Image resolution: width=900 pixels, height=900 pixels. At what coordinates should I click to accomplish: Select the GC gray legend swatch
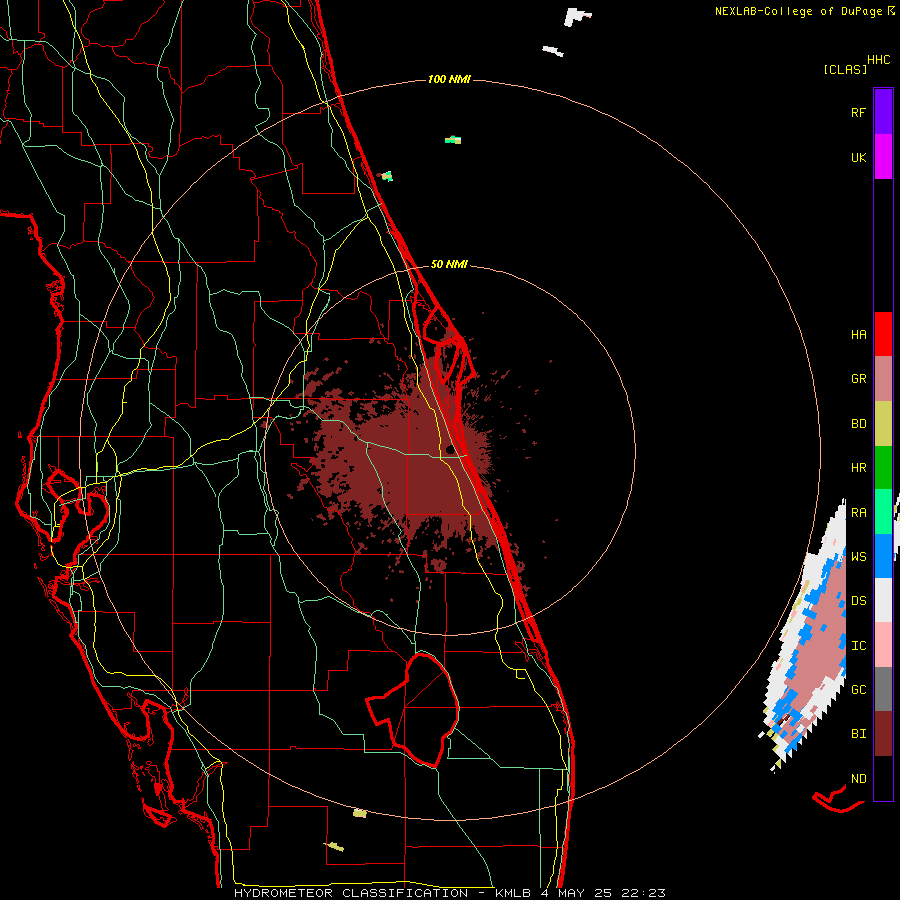tap(883, 689)
